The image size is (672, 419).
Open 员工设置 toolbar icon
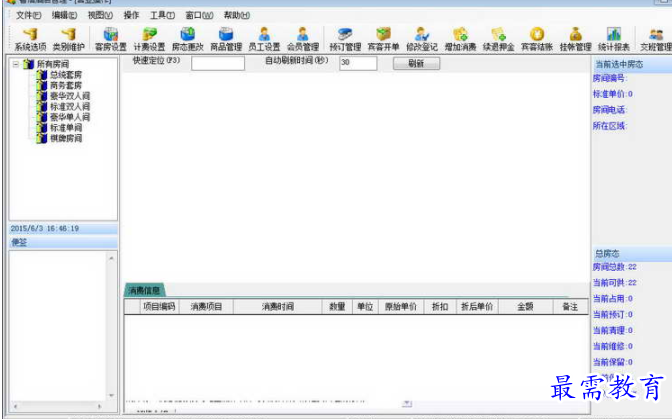264,39
